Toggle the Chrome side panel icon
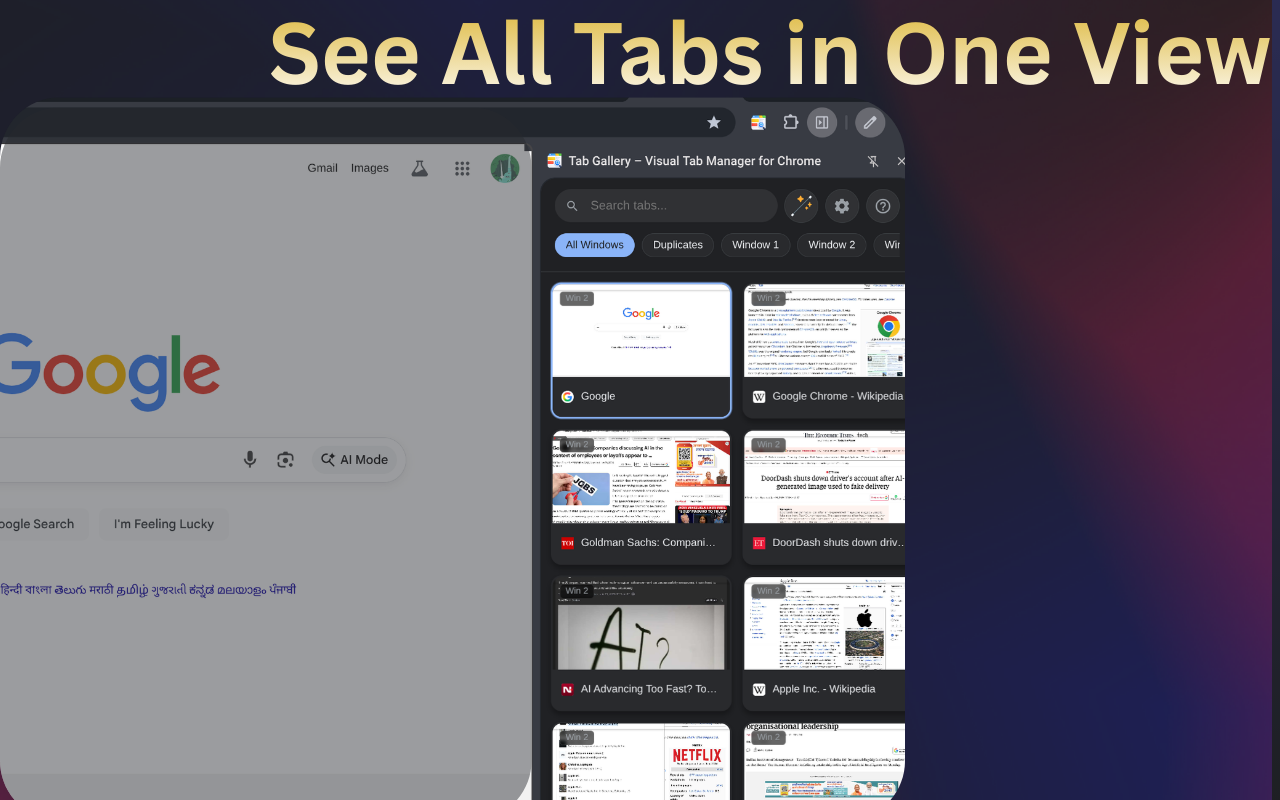1280x800 pixels. tap(822, 122)
